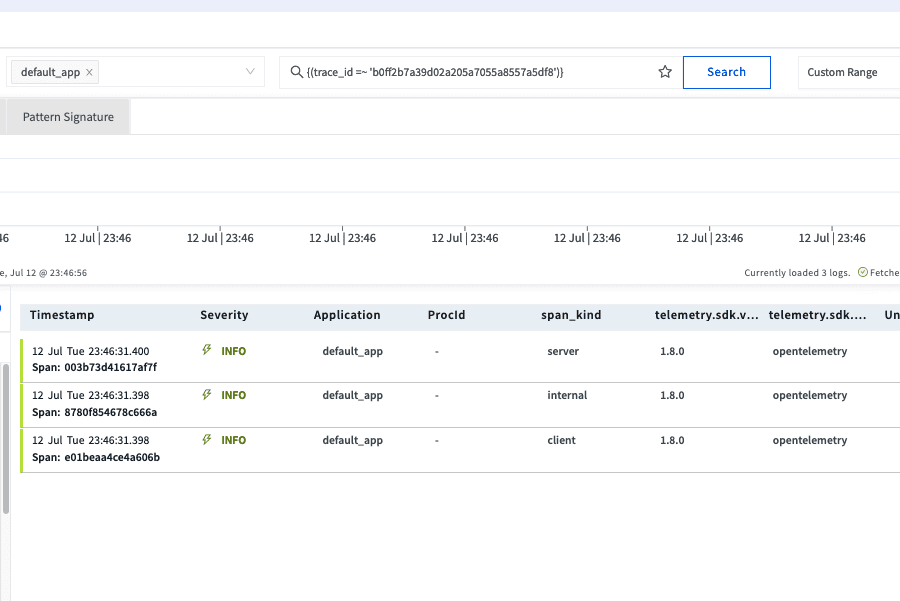Expand the application selector dropdown arrow
Image resolution: width=900 pixels, height=601 pixels.
pyautogui.click(x=250, y=72)
